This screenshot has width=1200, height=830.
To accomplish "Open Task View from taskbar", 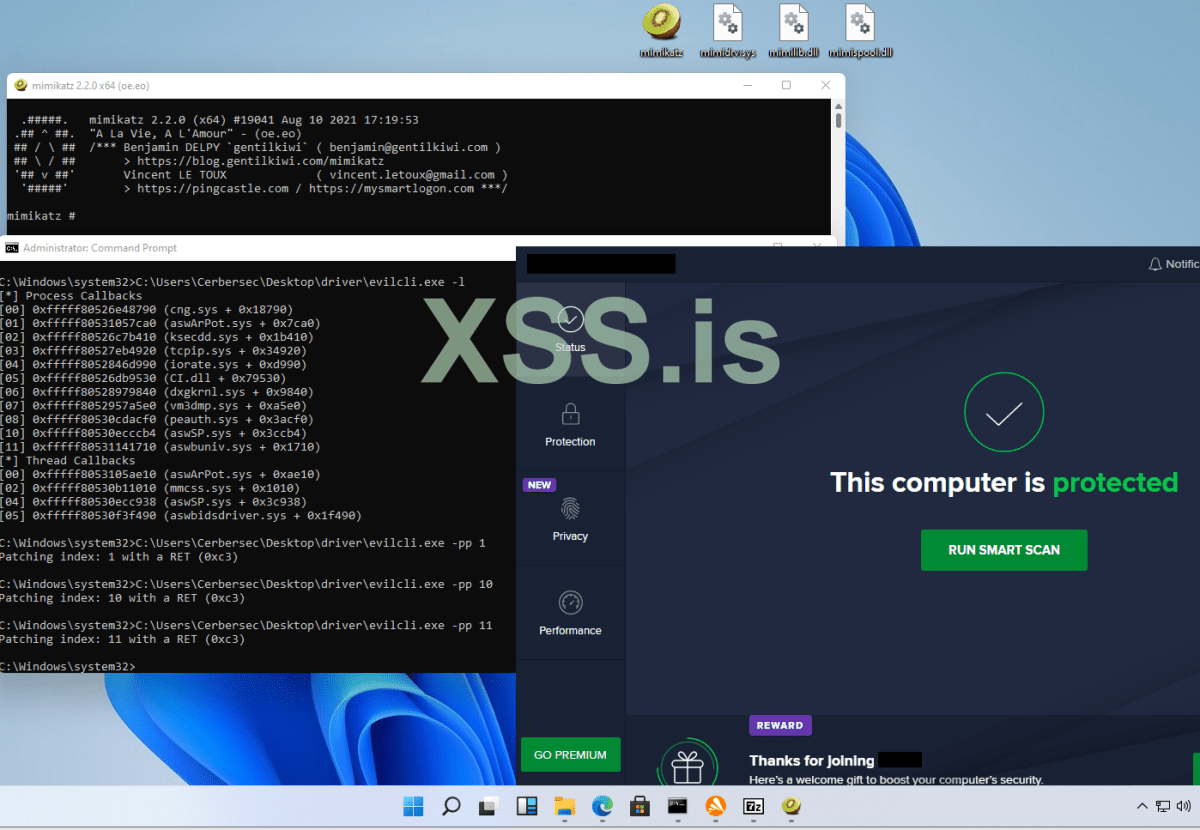I will click(x=488, y=806).
